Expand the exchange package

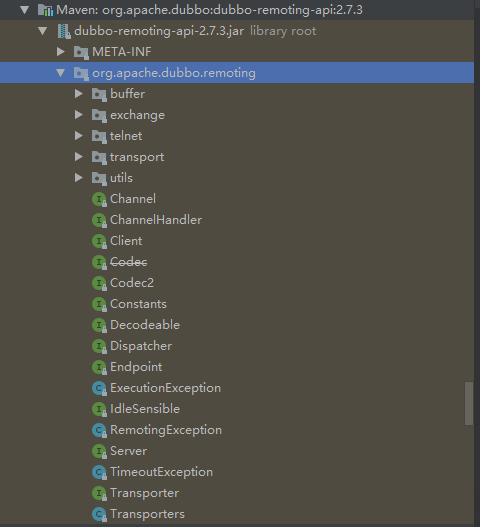(x=79, y=115)
